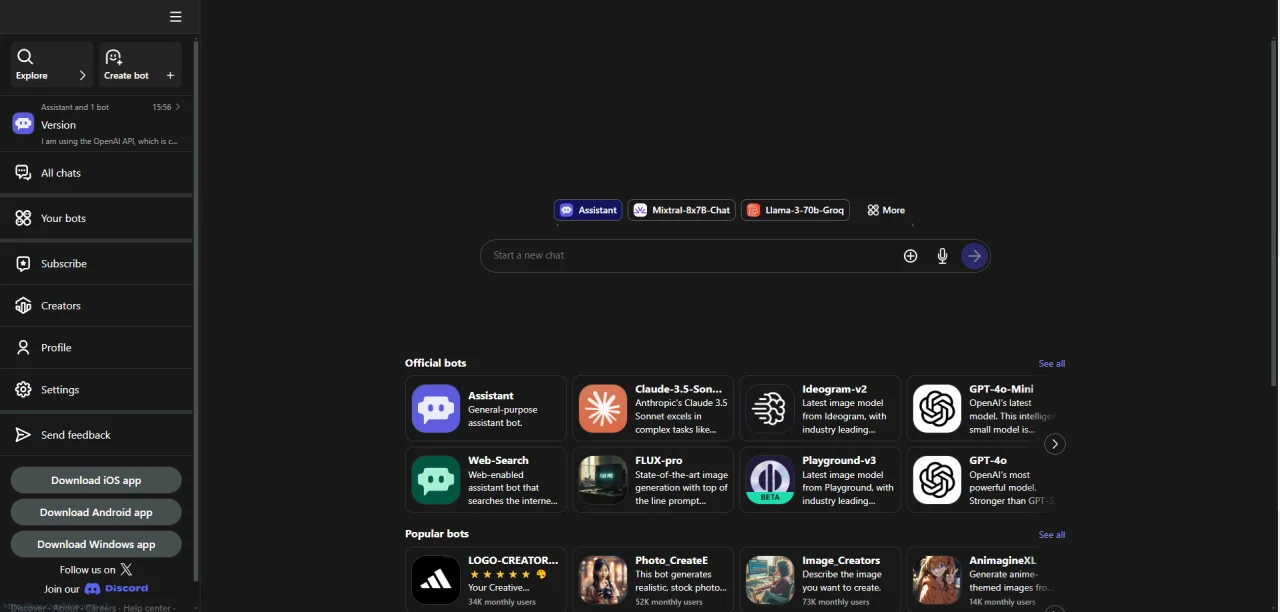Click the Creators icon
The image size is (1280, 612).
click(x=23, y=306)
